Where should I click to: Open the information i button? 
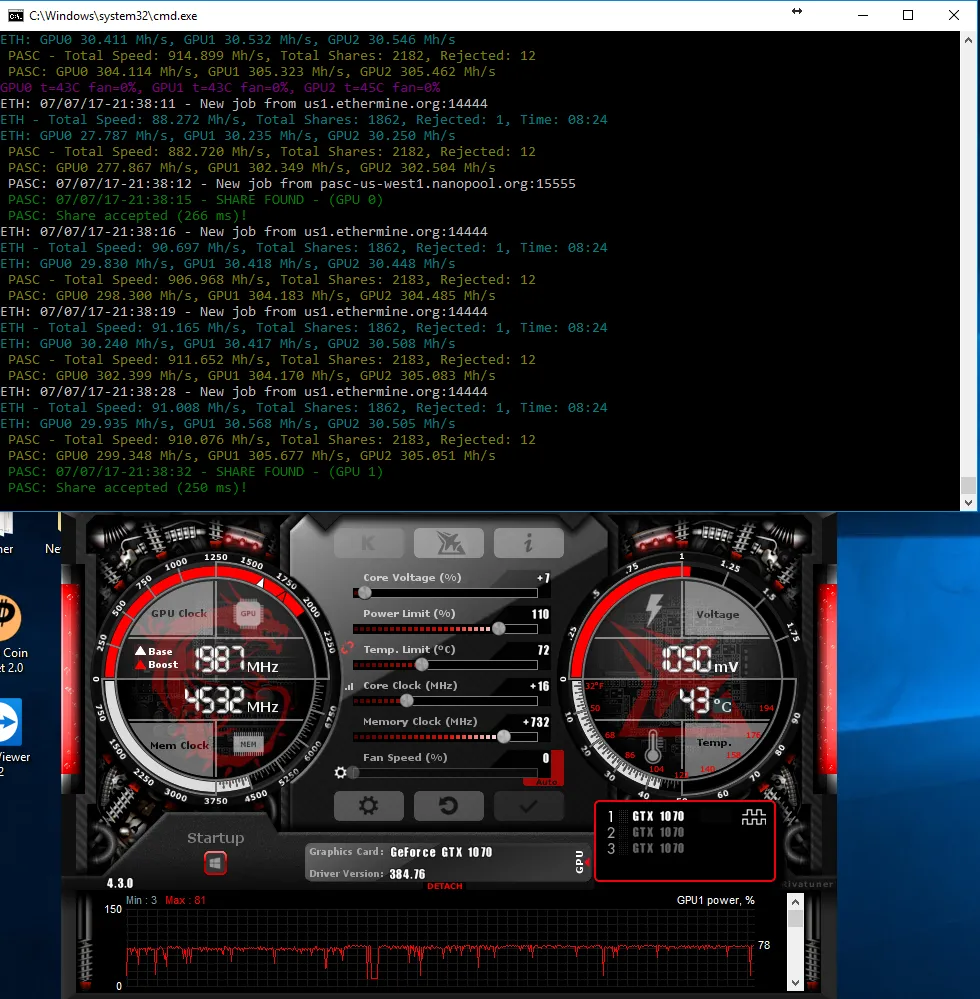528,543
